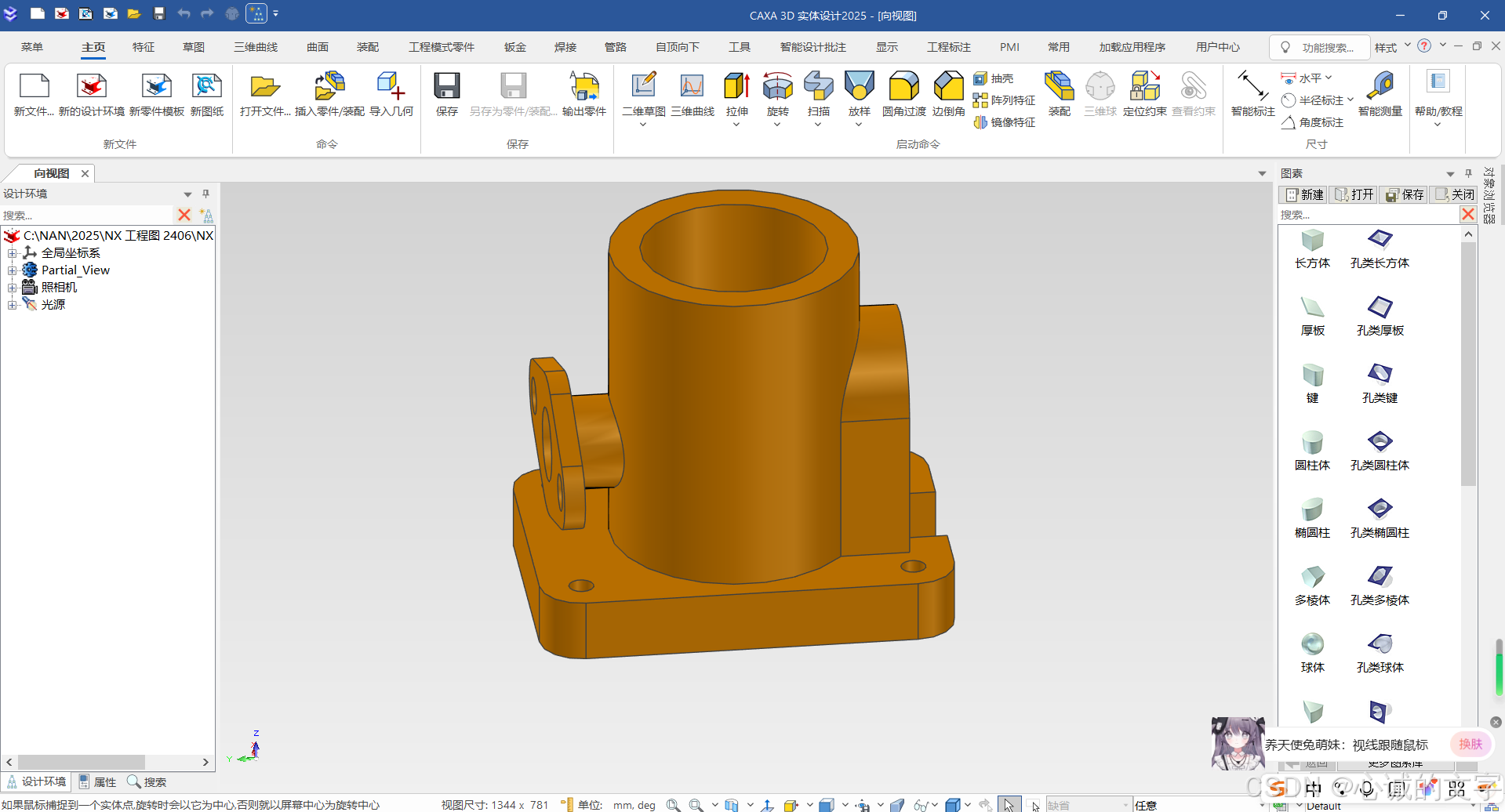
Task: Select the 旋转 revolve tool
Action: pyautogui.click(x=777, y=86)
